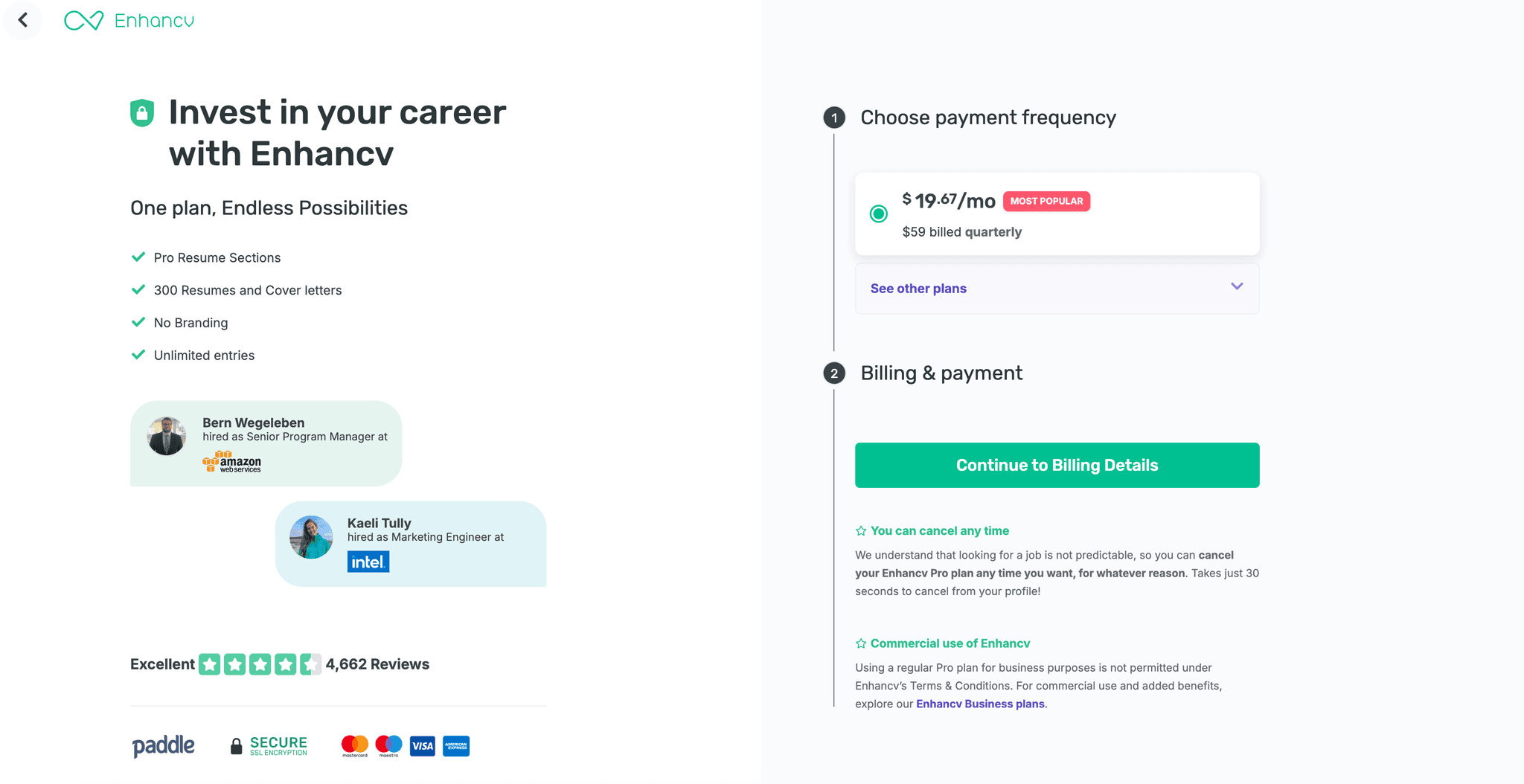The image size is (1524, 784).
Task: Click the Mastercard icon
Action: point(355,745)
